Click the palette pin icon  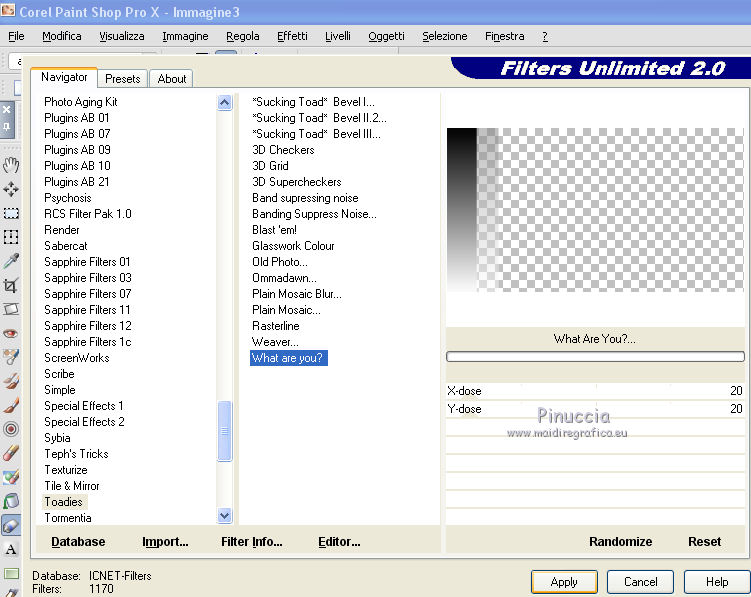point(7,126)
